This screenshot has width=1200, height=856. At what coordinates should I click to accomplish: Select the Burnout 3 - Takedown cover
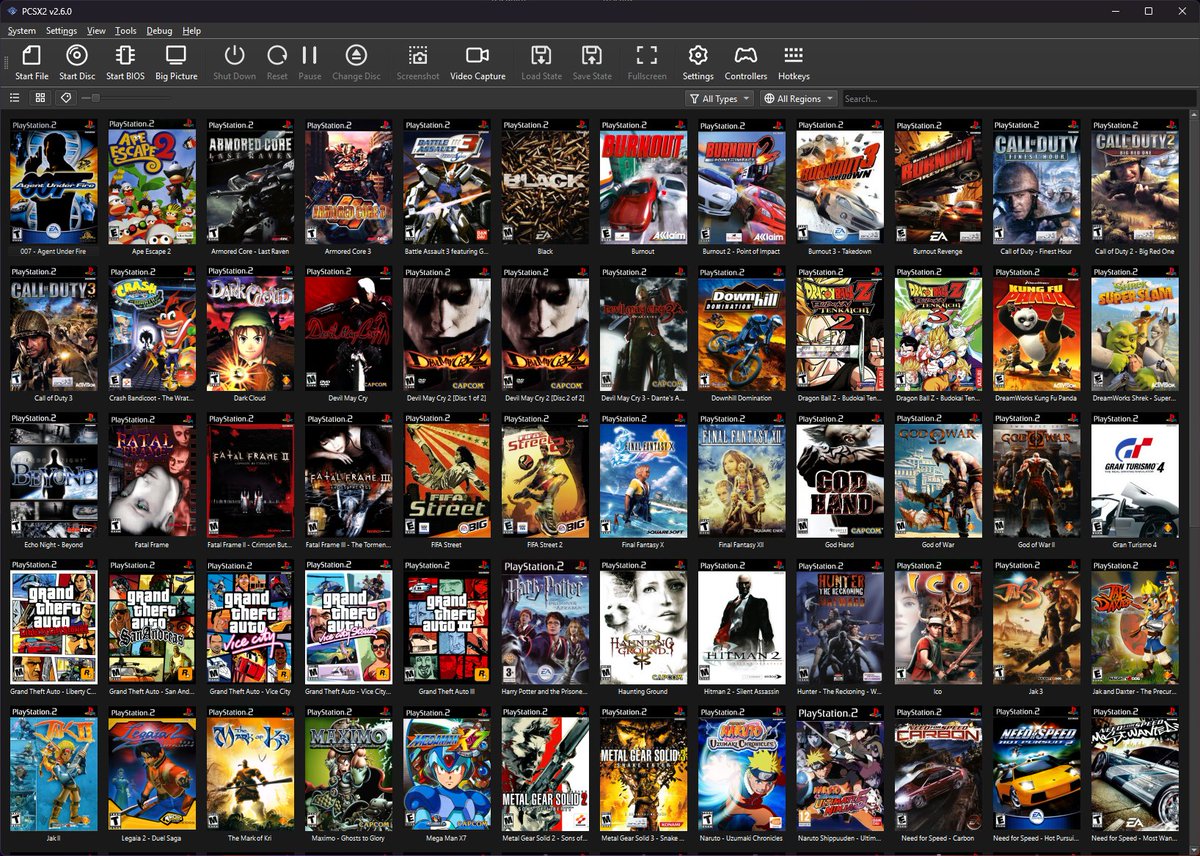click(x=840, y=181)
